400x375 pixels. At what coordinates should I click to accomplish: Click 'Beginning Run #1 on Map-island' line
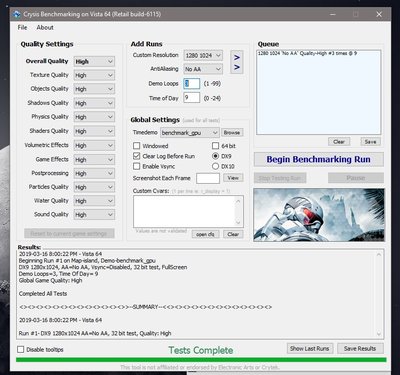87,260
